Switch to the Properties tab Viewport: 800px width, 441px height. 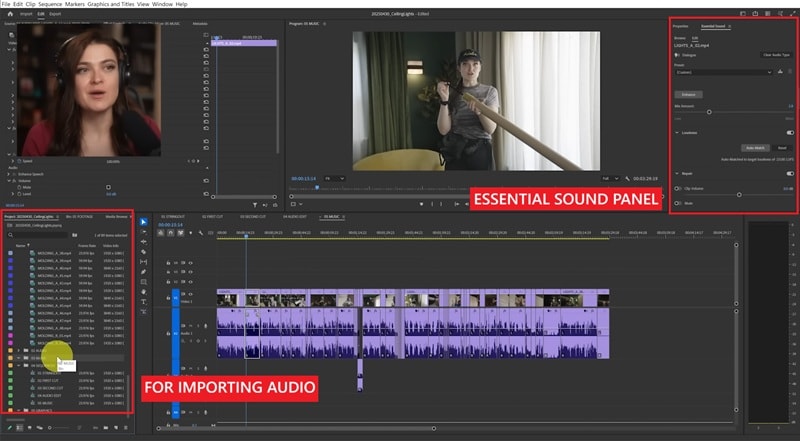pyautogui.click(x=681, y=26)
